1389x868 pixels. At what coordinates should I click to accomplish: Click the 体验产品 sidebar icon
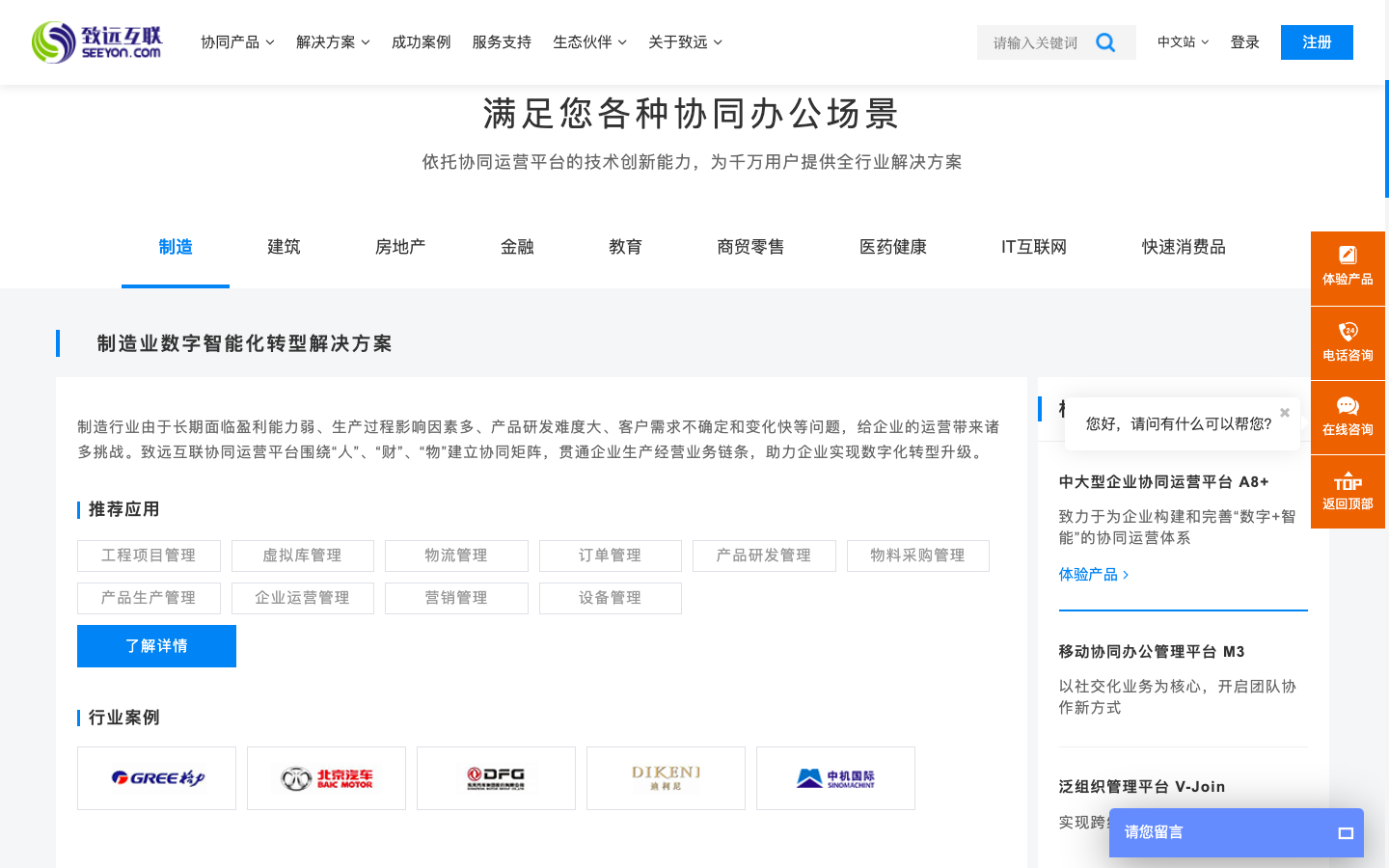coord(1348,267)
